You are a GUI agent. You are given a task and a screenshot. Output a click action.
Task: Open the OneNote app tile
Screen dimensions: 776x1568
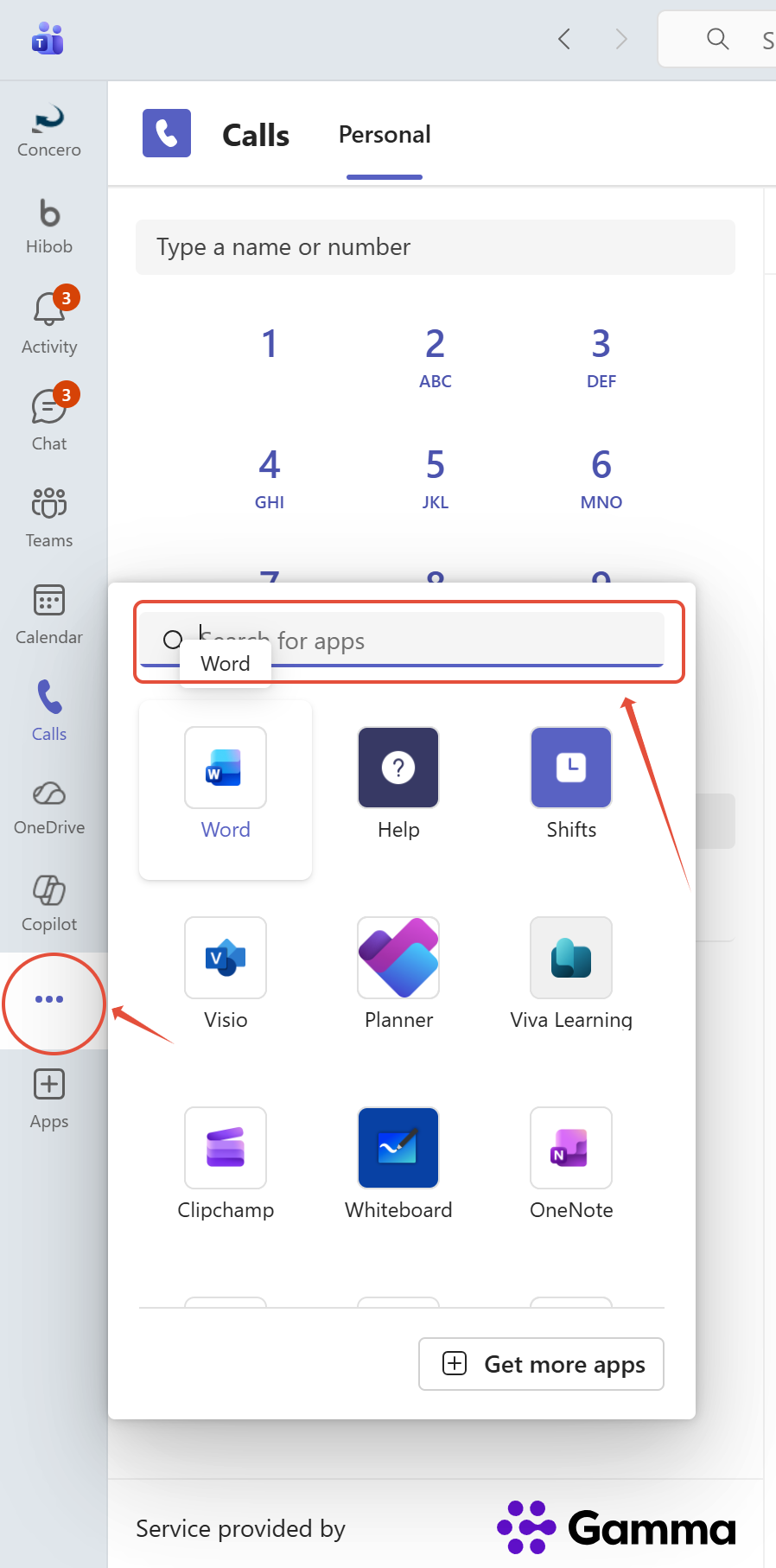pyautogui.click(x=571, y=1164)
